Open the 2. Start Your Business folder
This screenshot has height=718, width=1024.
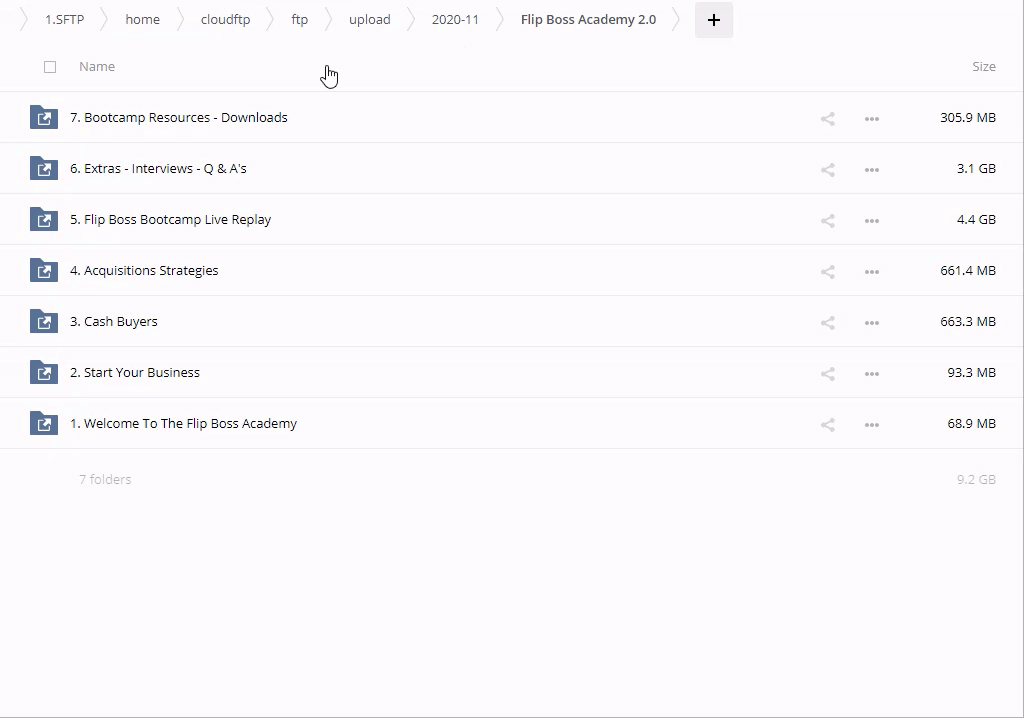point(141,372)
